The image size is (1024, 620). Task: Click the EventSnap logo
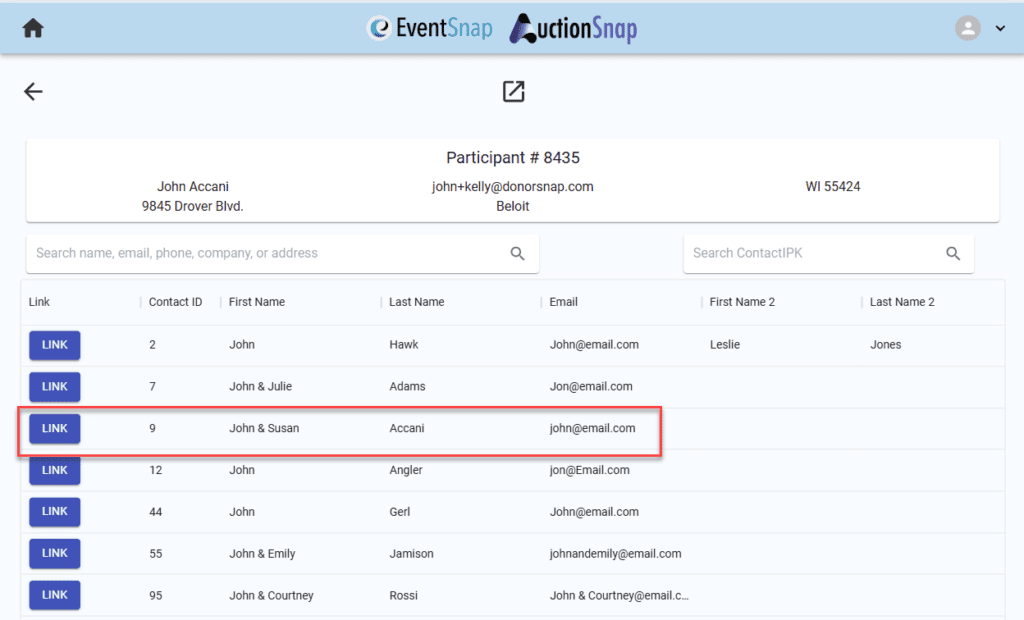pos(430,28)
